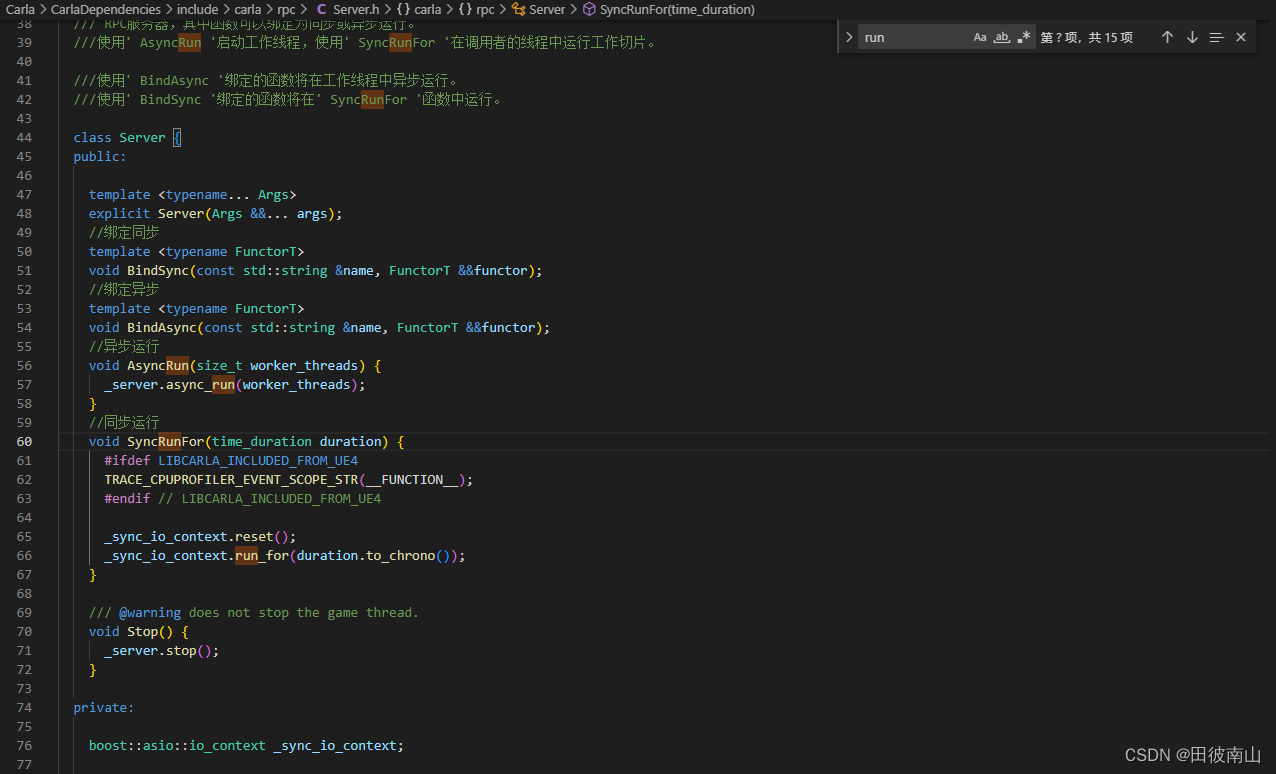Click 'template <typename FunctorT>' on line 50
Image resolution: width=1276 pixels, height=774 pixels.
197,251
